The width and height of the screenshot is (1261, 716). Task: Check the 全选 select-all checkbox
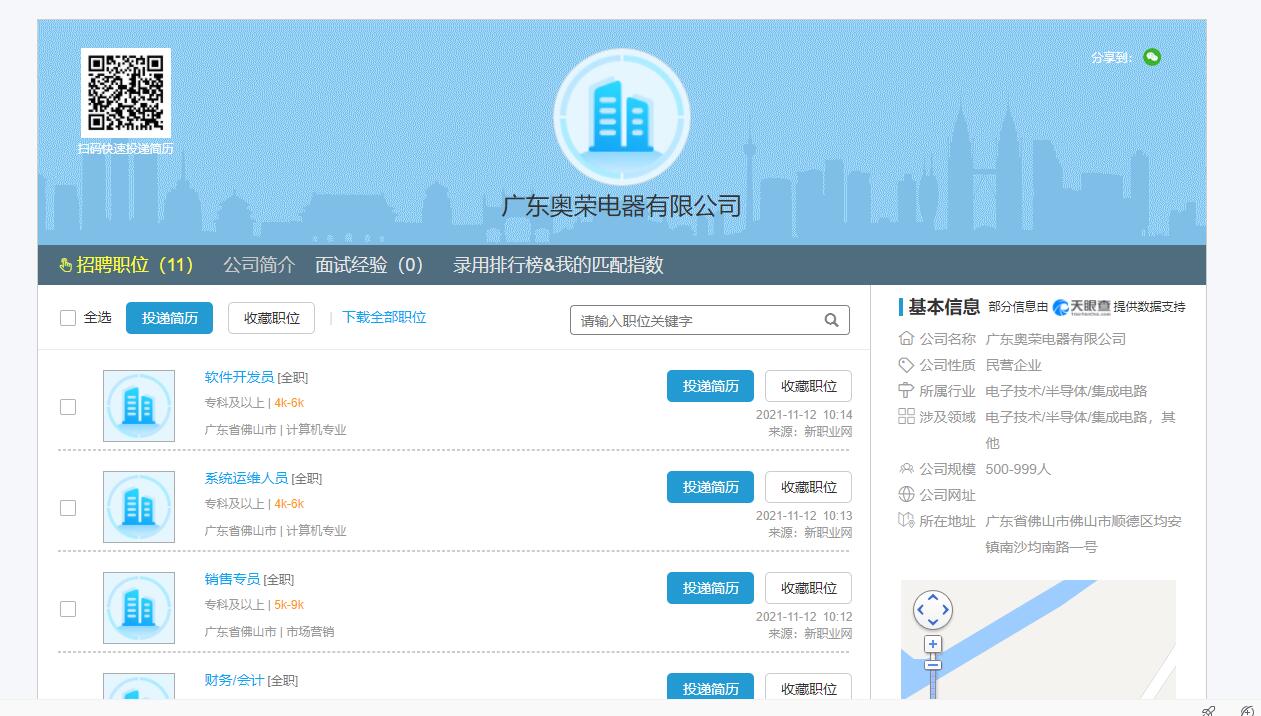[68, 318]
